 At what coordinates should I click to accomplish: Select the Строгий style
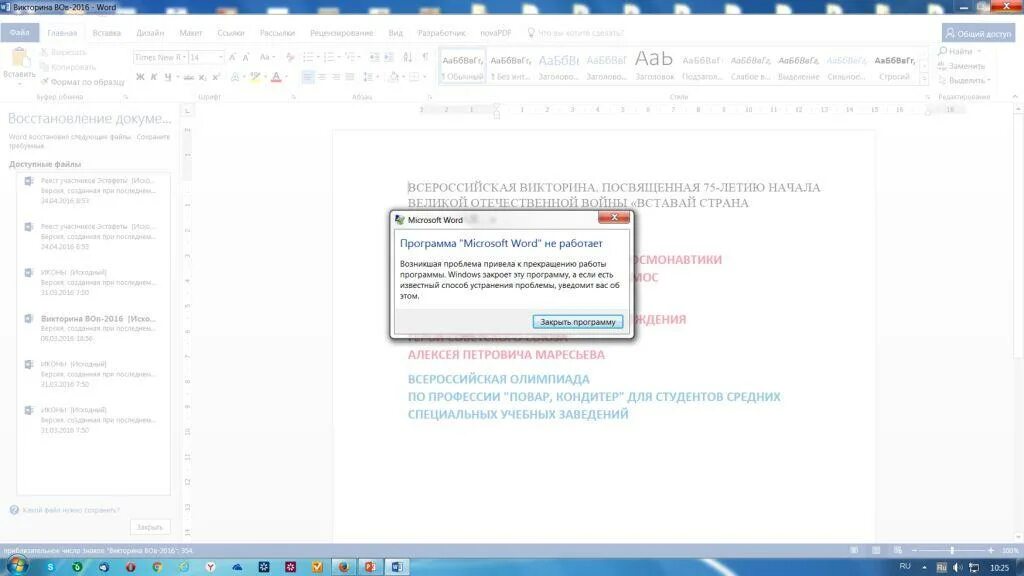click(x=894, y=66)
